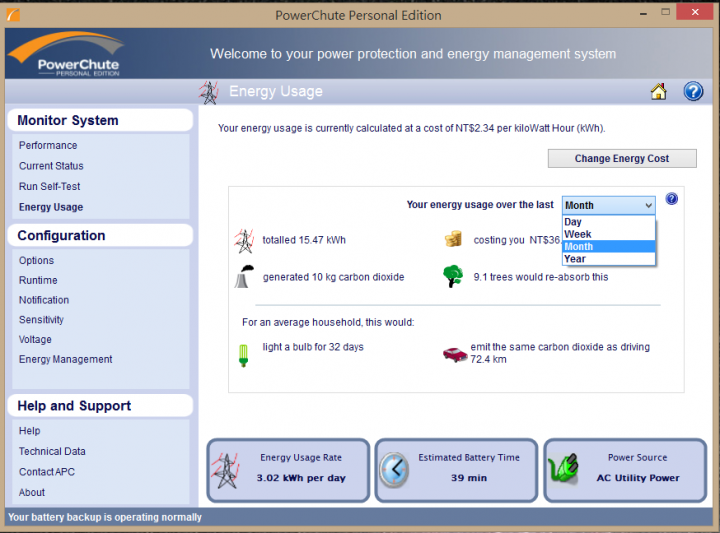The height and width of the screenshot is (533, 720).
Task: Open Performance in Monitor System
Action: pyautogui.click(x=48, y=146)
